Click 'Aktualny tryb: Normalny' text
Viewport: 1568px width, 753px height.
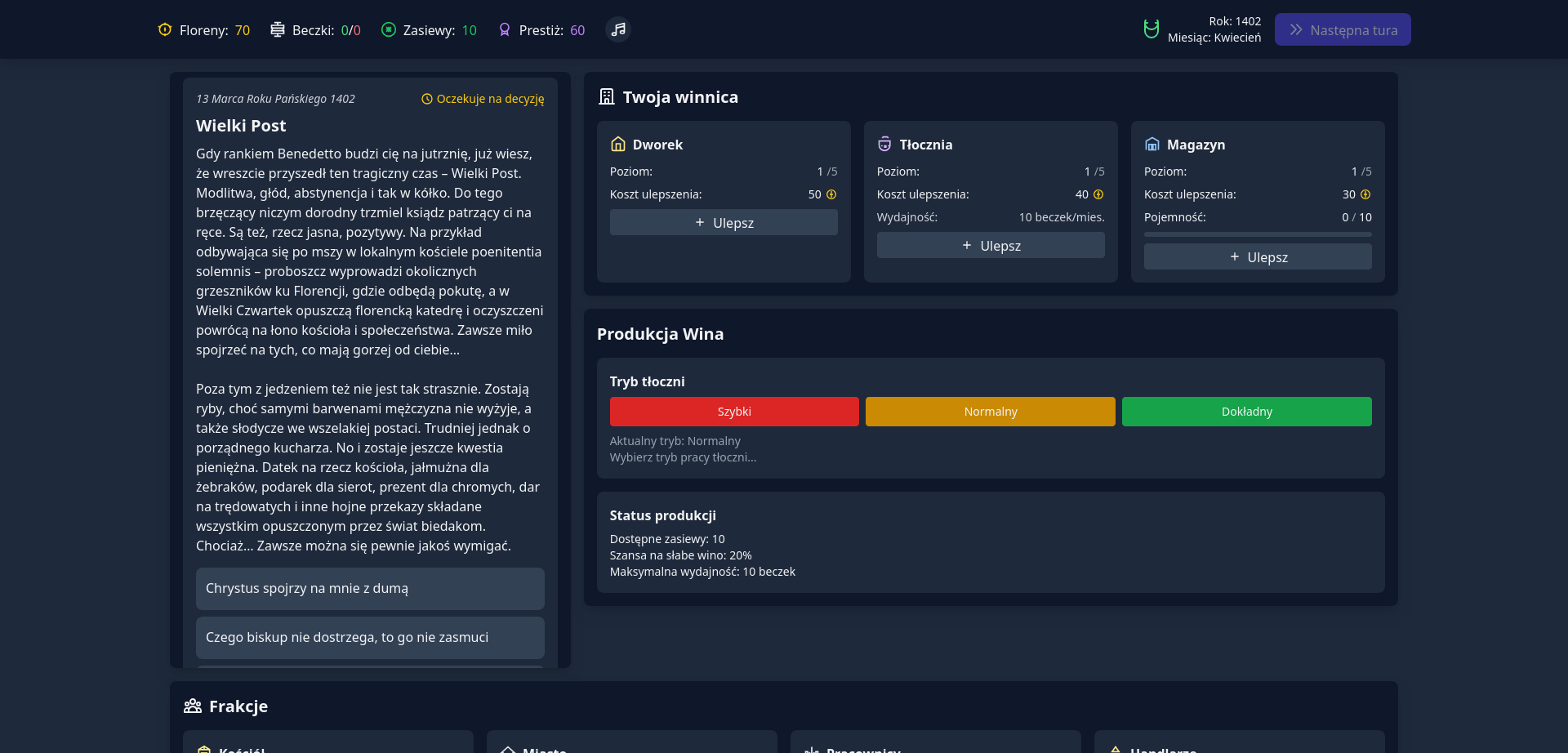click(x=675, y=441)
